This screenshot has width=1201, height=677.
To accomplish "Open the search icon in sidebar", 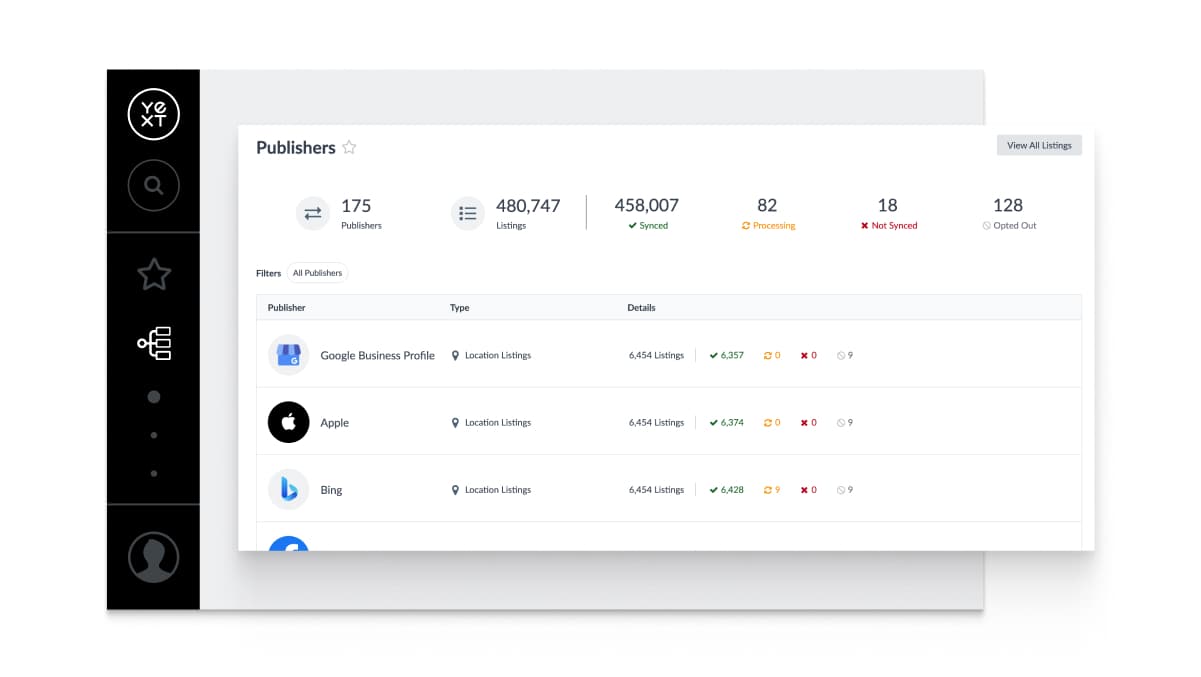I will [154, 185].
